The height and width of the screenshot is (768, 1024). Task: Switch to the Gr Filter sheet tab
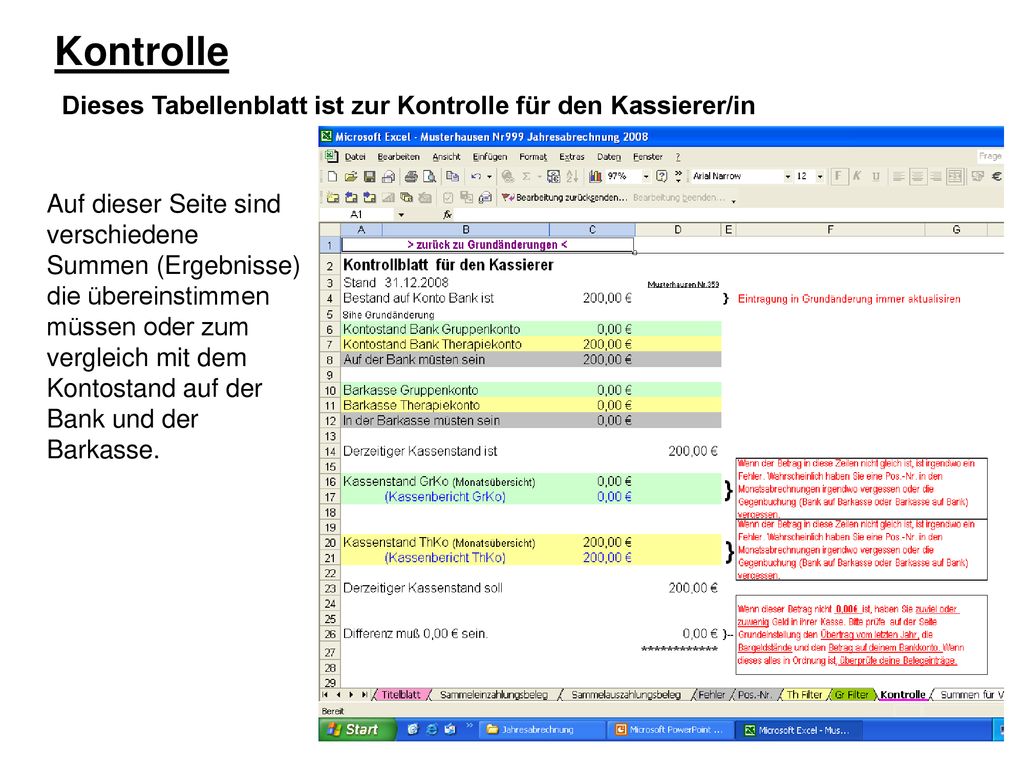[x=852, y=695]
